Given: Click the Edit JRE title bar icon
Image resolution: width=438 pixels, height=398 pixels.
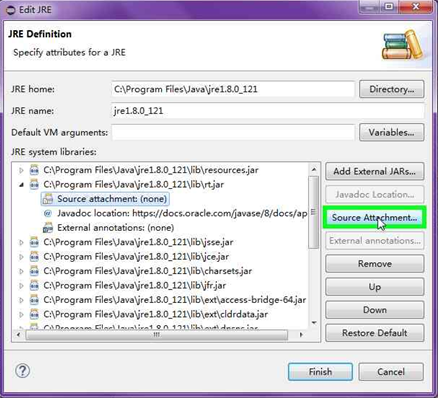Looking at the screenshot, I should pyautogui.click(x=11, y=10).
